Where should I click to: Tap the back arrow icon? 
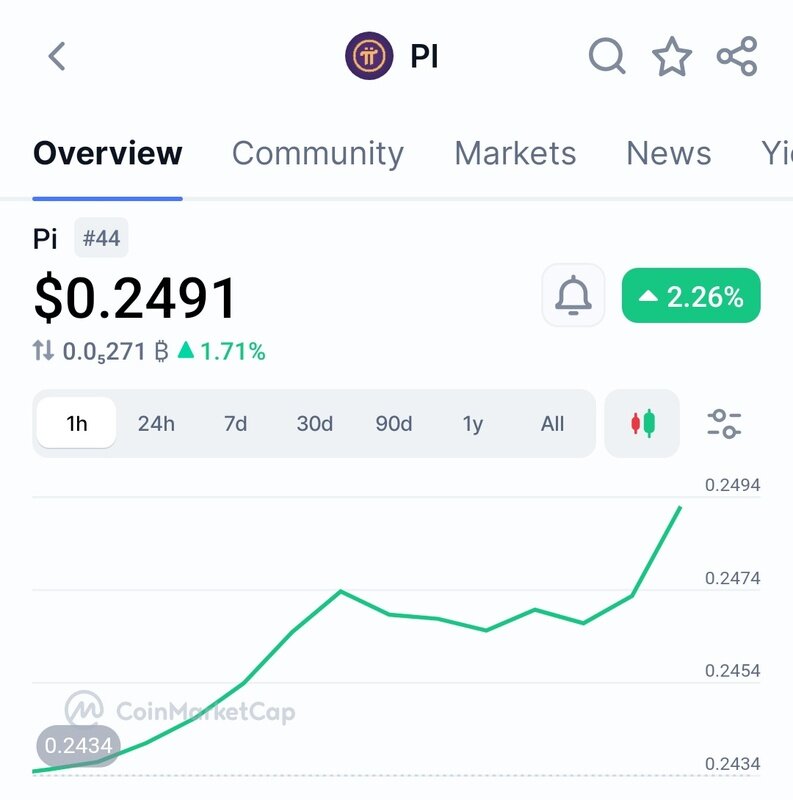coord(57,56)
